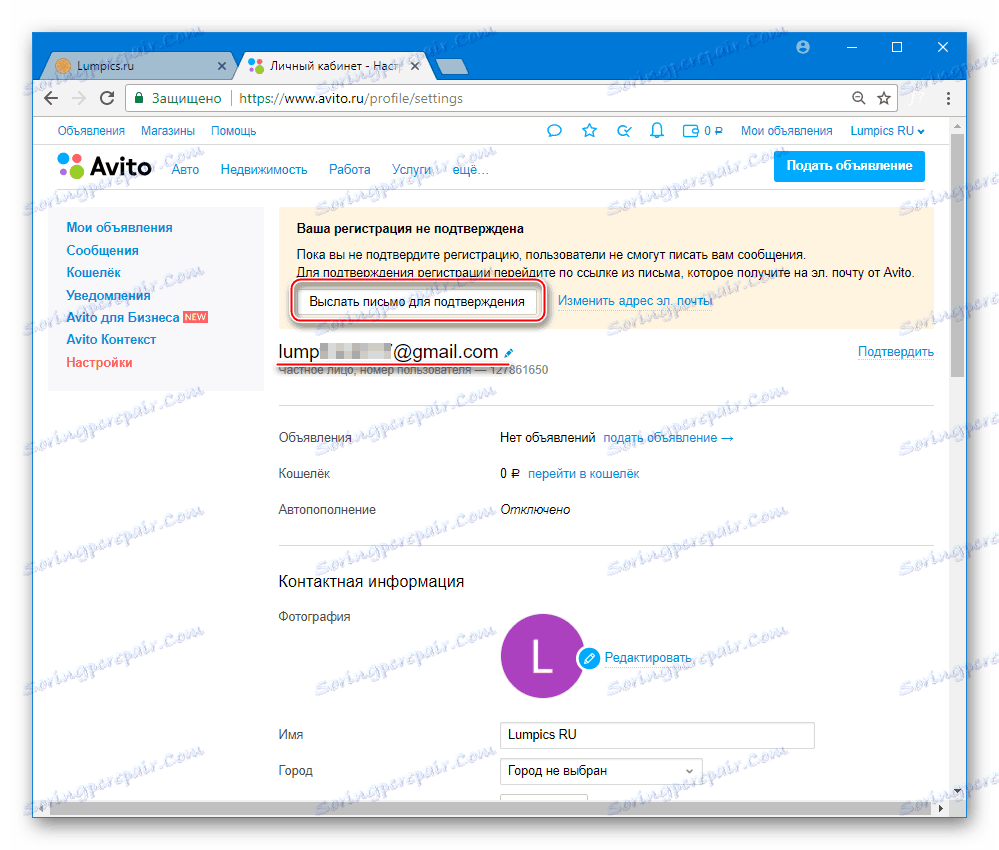The height and width of the screenshot is (850, 999).
Task: Click the address bar URL
Action: 351,98
